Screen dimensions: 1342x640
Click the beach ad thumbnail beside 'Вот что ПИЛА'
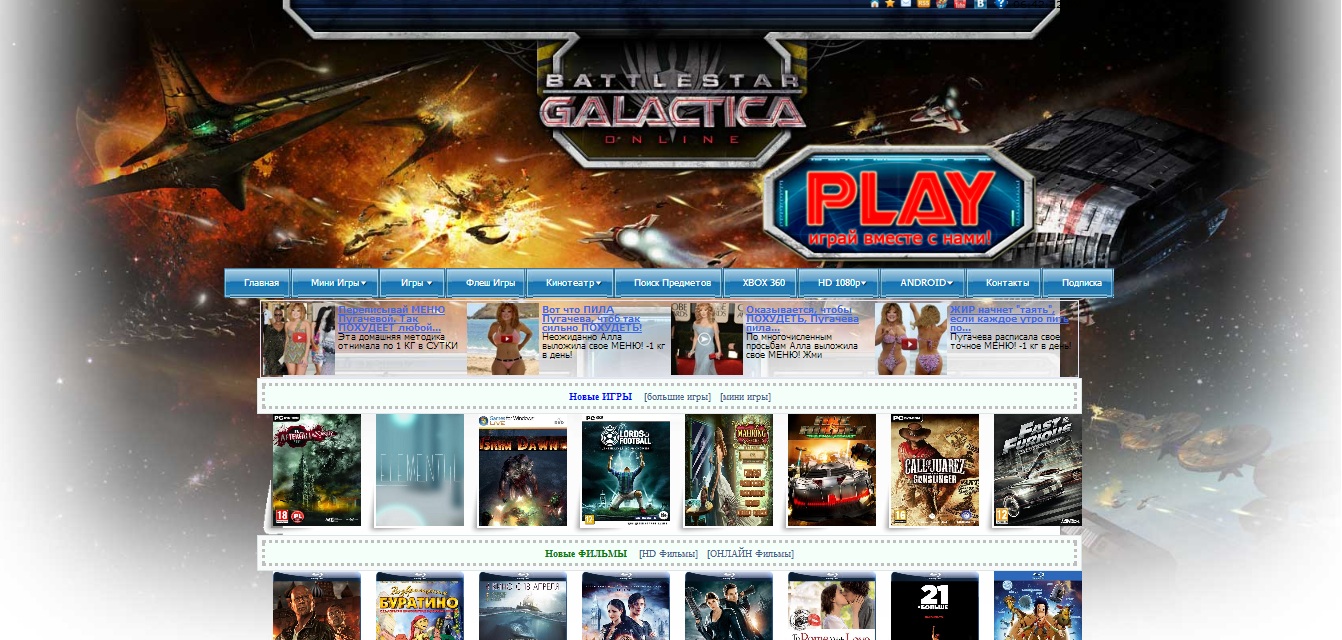(x=503, y=339)
